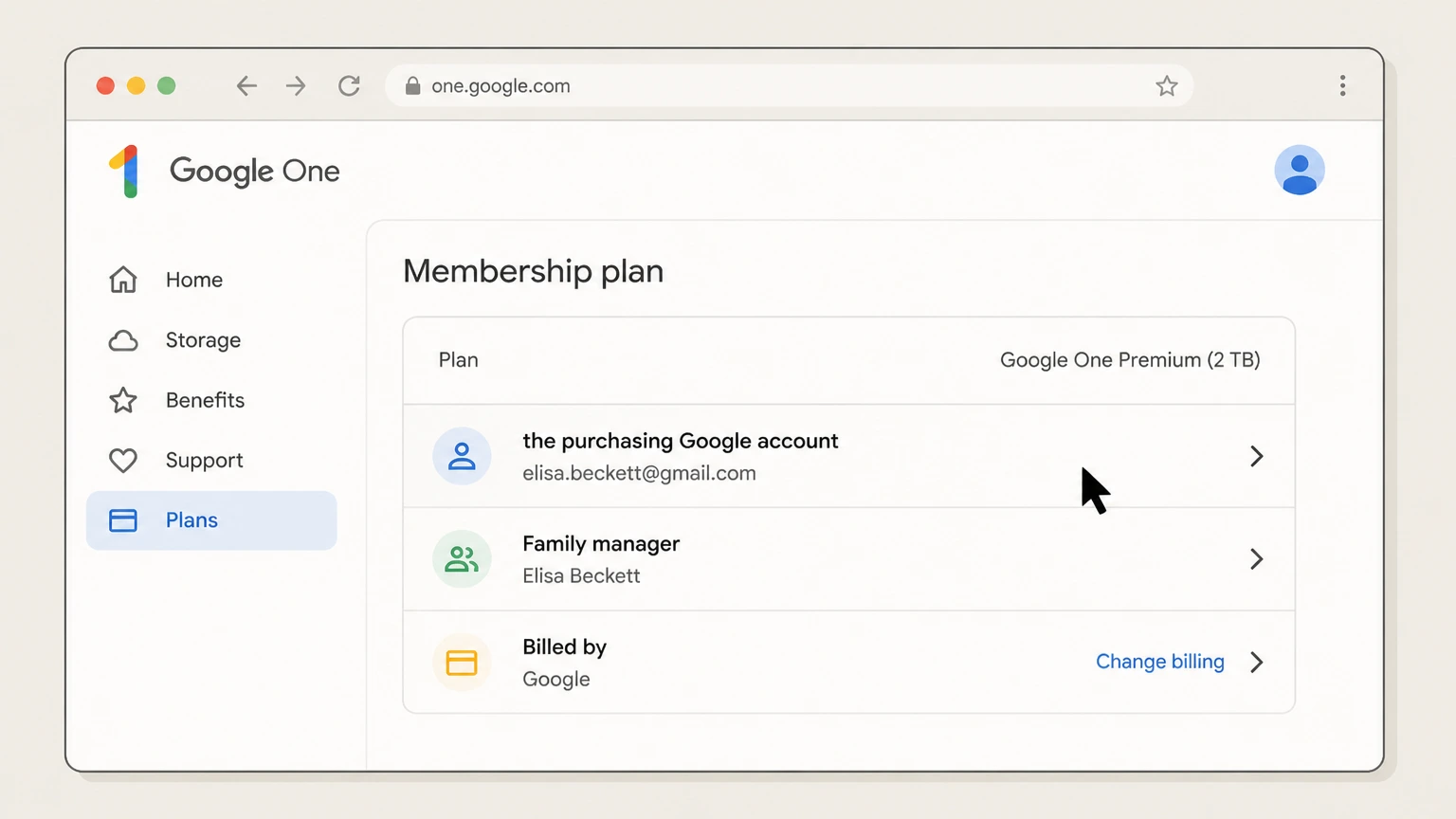This screenshot has width=1456, height=819.
Task: Reload the page with the refresh icon
Action: click(349, 86)
